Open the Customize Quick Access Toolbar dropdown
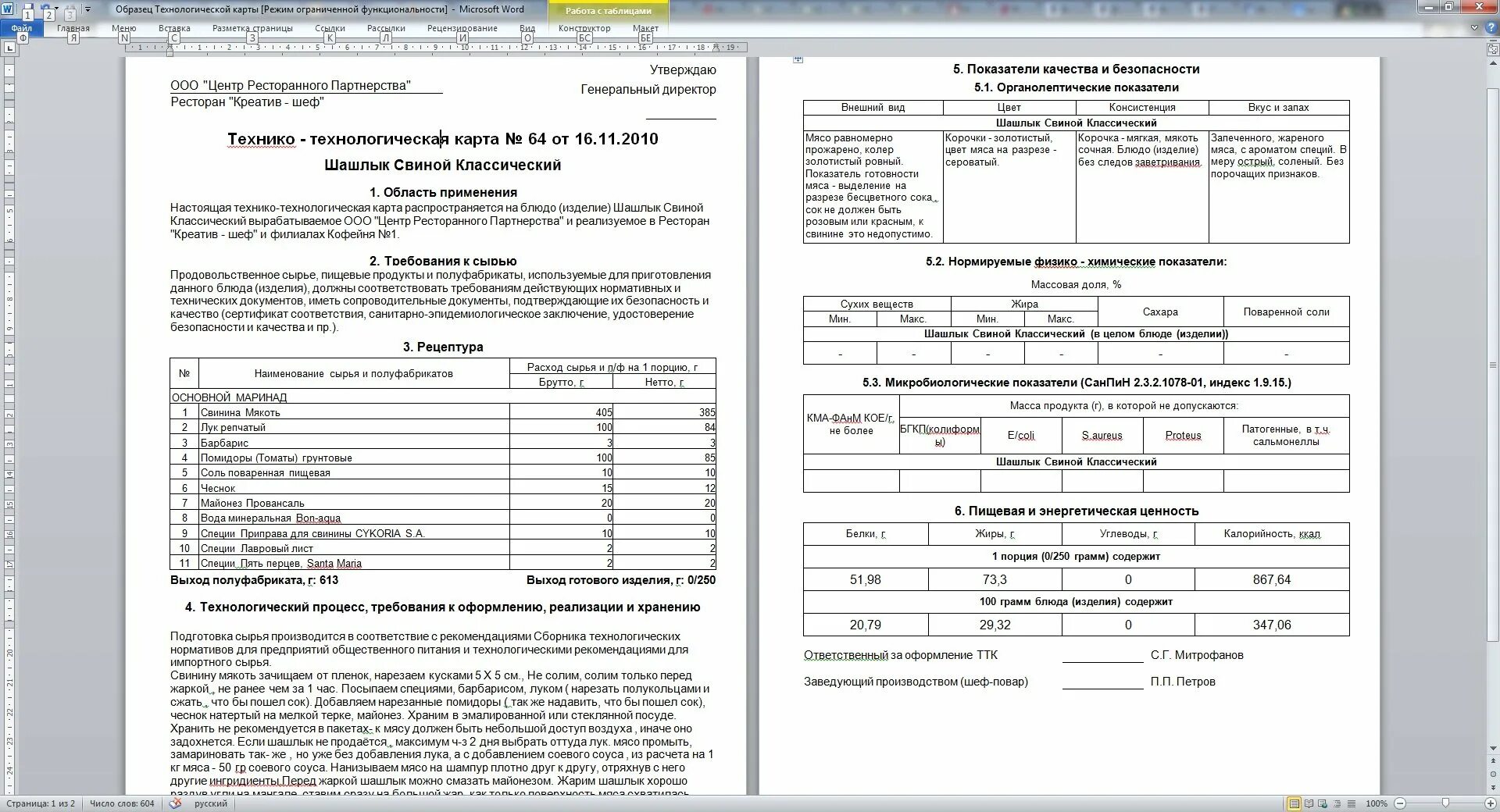The height and width of the screenshot is (812, 1500). (87, 10)
